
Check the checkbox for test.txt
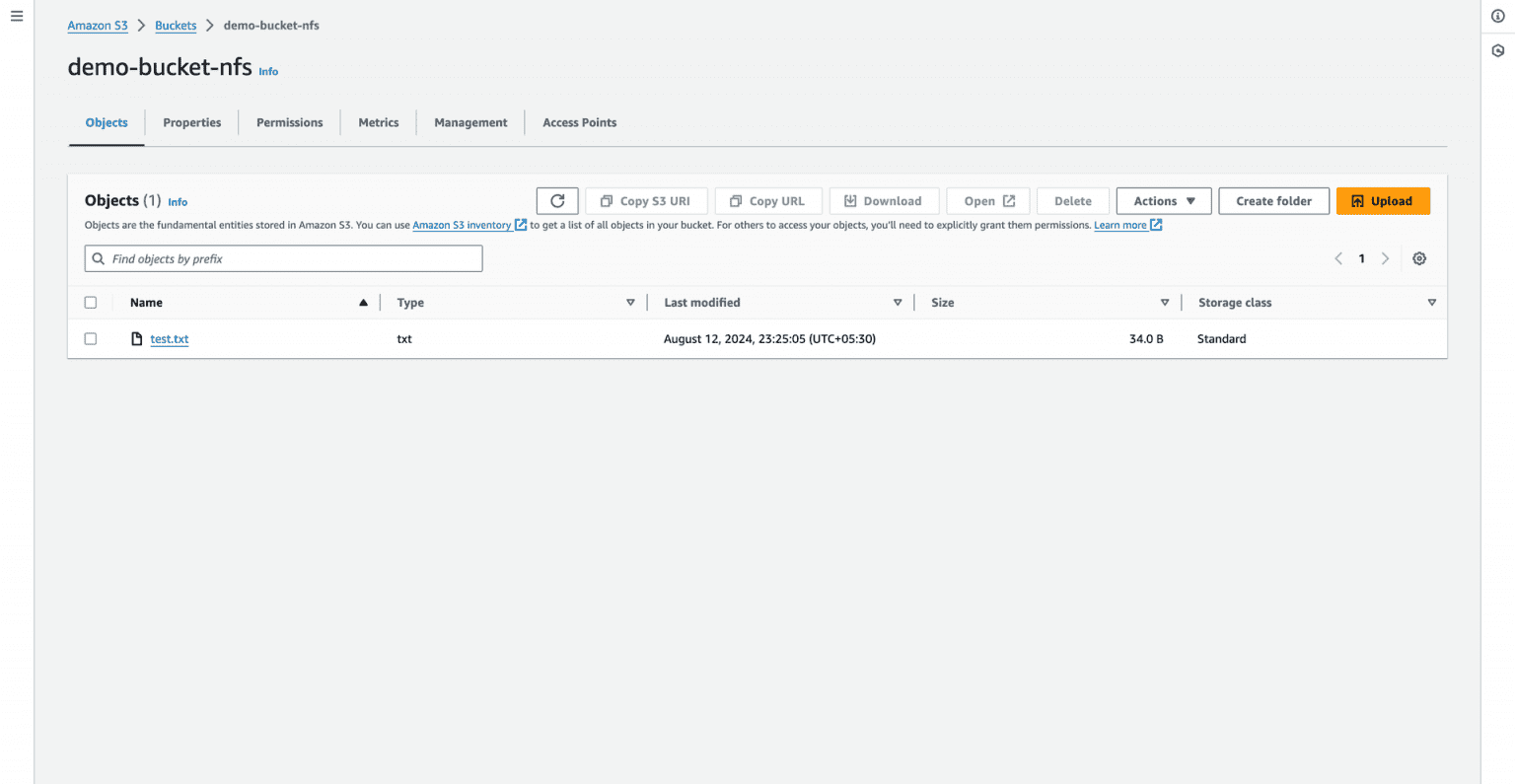pos(90,338)
